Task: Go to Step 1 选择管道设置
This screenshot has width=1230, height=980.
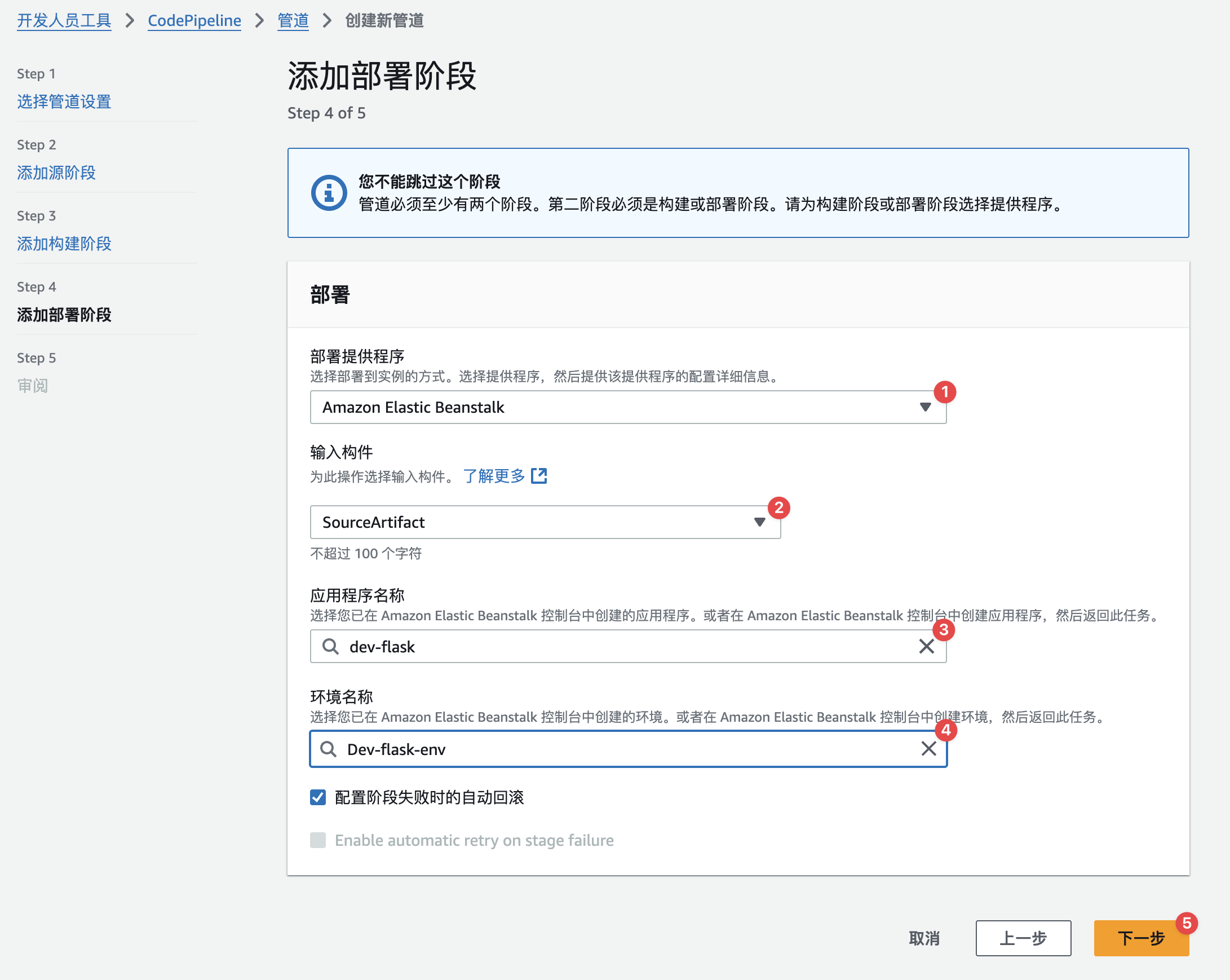Action: (x=64, y=101)
